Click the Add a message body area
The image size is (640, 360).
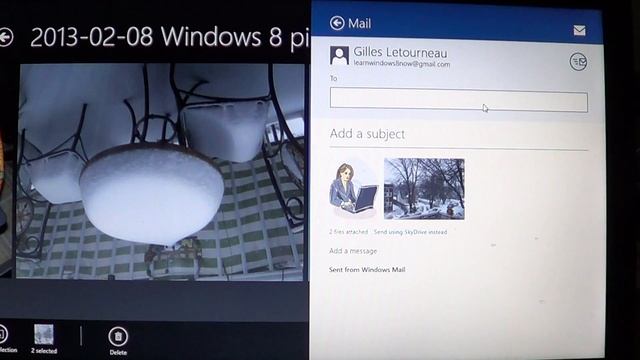click(353, 251)
